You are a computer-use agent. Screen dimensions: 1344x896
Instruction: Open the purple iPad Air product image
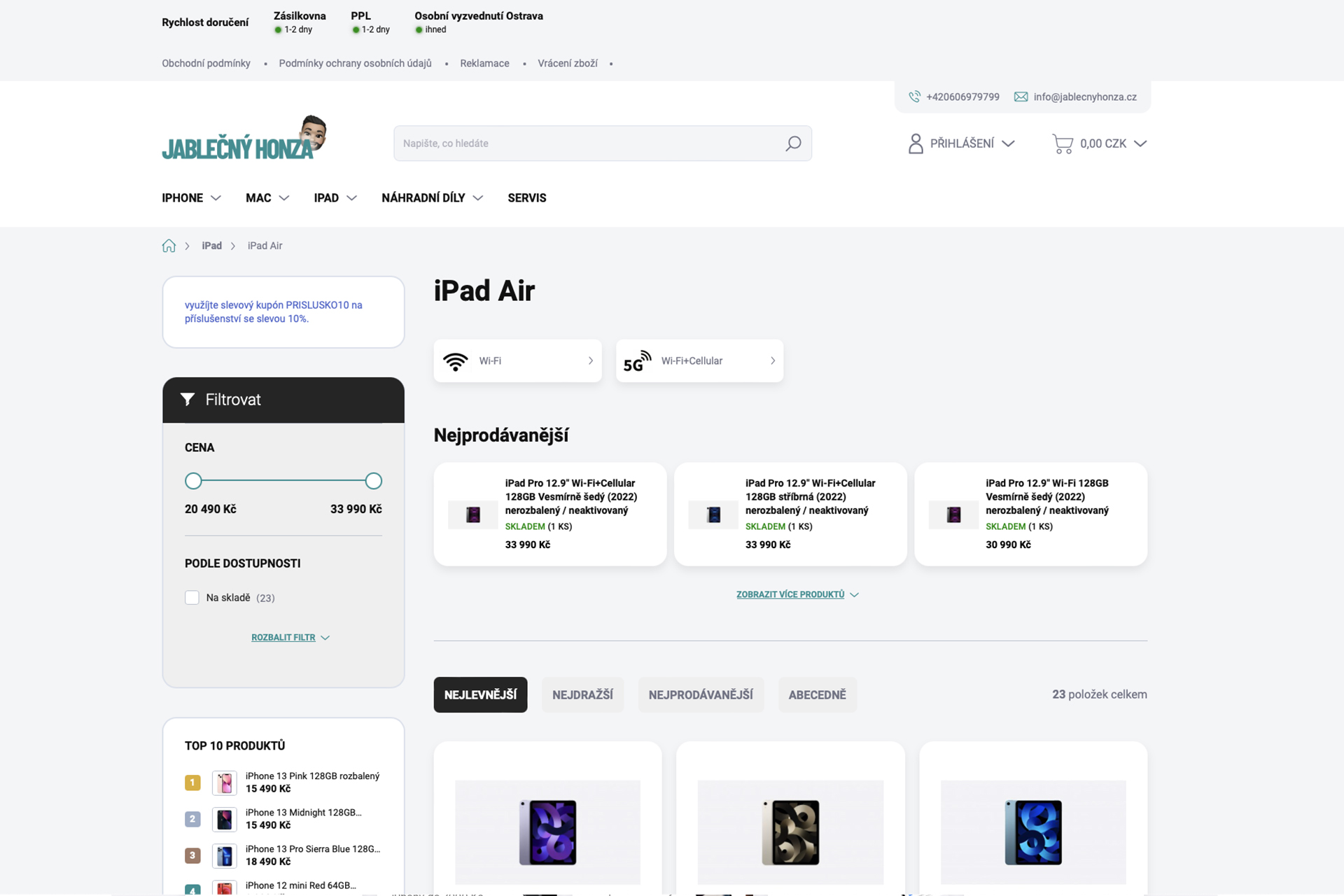tap(547, 832)
